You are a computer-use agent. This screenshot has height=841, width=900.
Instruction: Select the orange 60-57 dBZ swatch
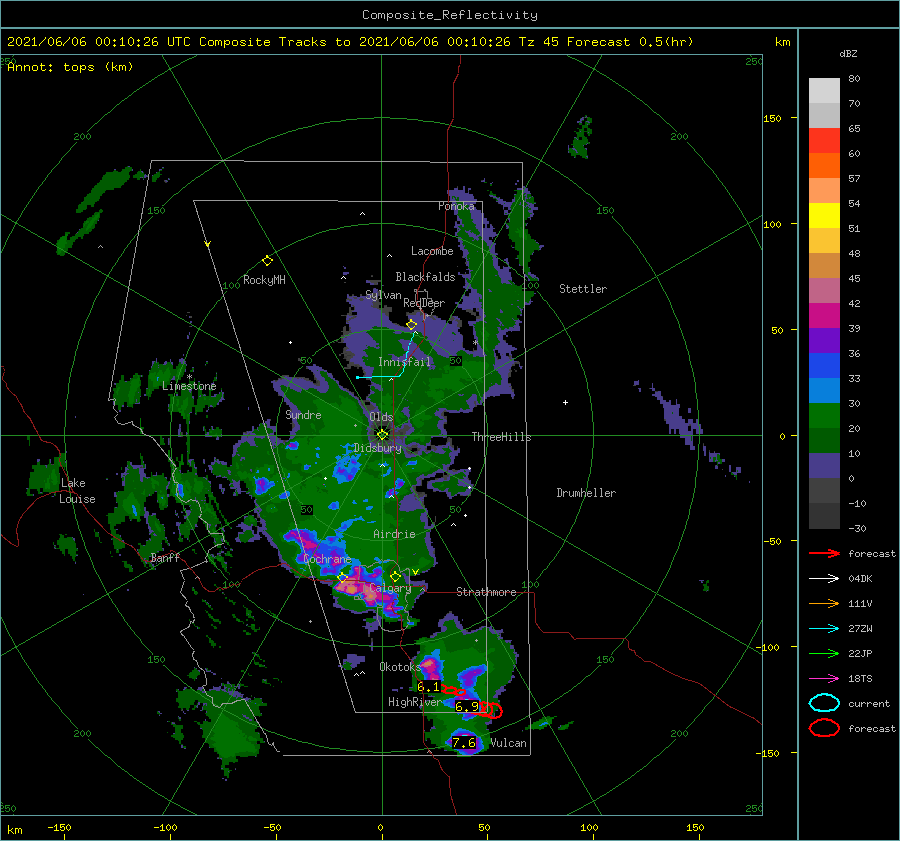[x=824, y=166]
